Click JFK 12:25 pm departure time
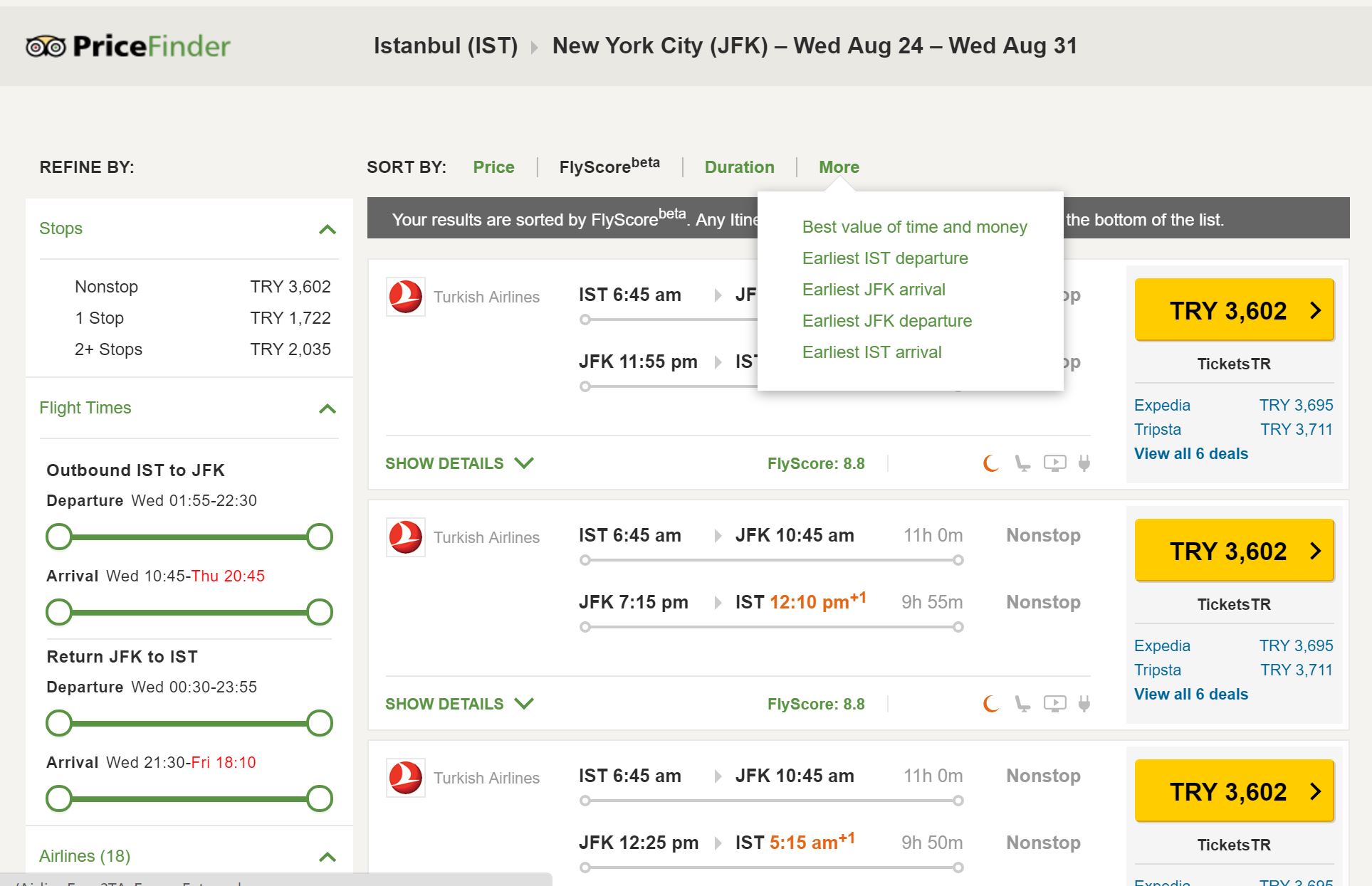This screenshot has width=1372, height=886. 638,843
